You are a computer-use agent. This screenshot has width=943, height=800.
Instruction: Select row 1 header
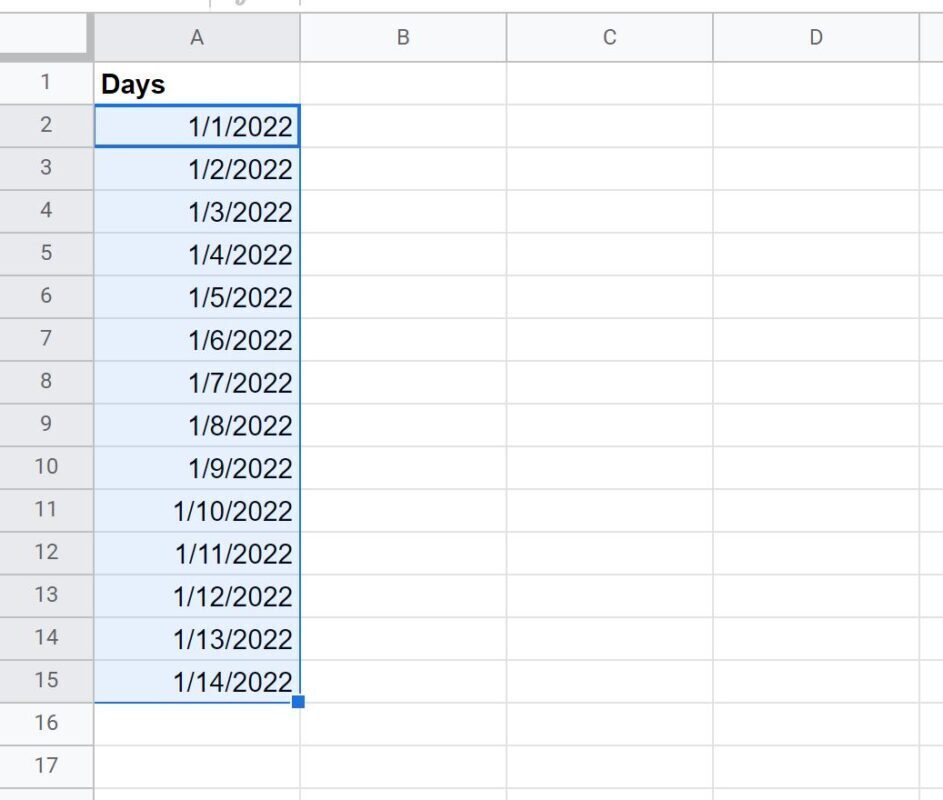(46, 83)
